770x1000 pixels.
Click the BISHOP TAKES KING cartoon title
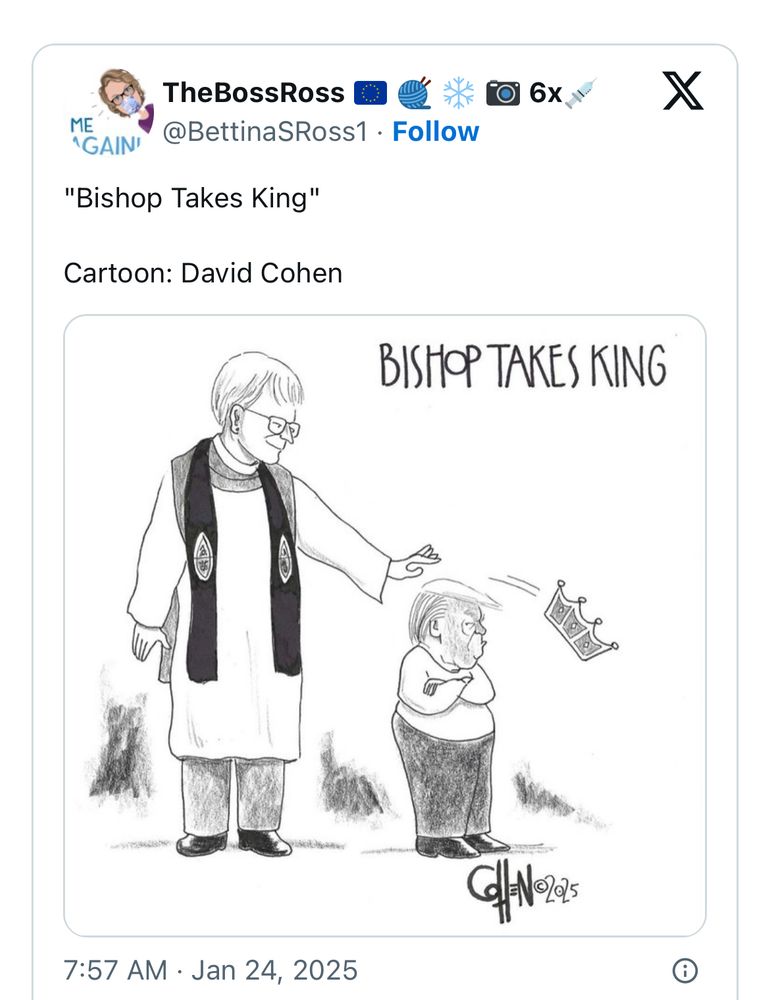pos(523,366)
